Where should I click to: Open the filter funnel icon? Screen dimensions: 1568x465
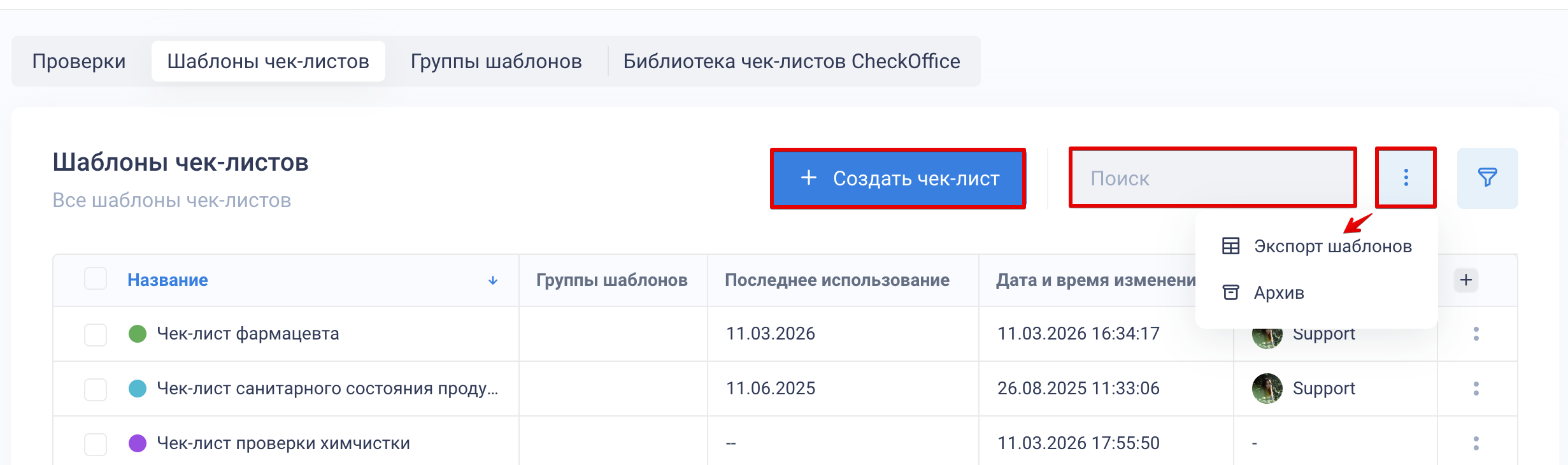[1487, 178]
